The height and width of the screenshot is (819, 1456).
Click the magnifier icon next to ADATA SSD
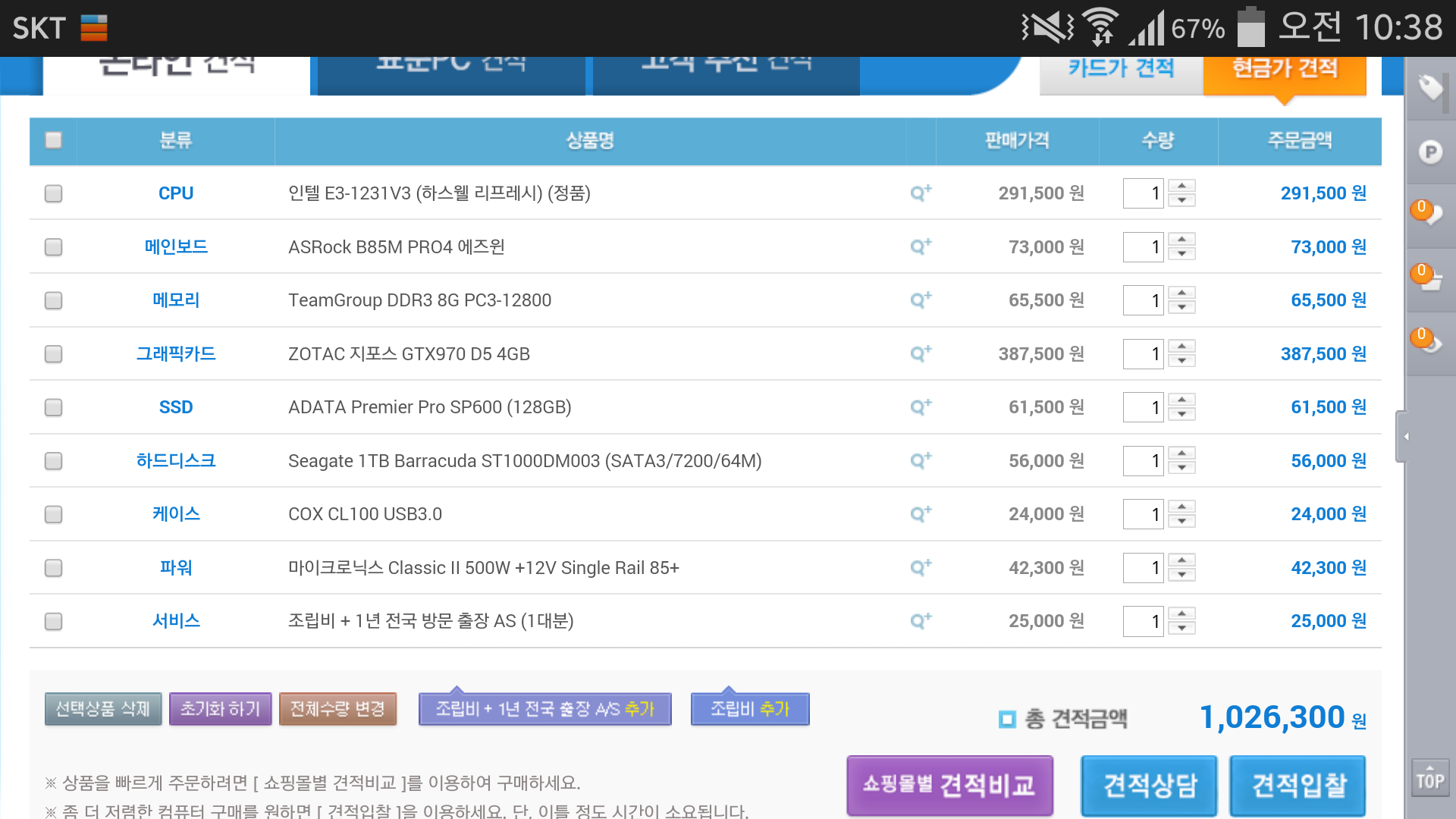tap(921, 407)
